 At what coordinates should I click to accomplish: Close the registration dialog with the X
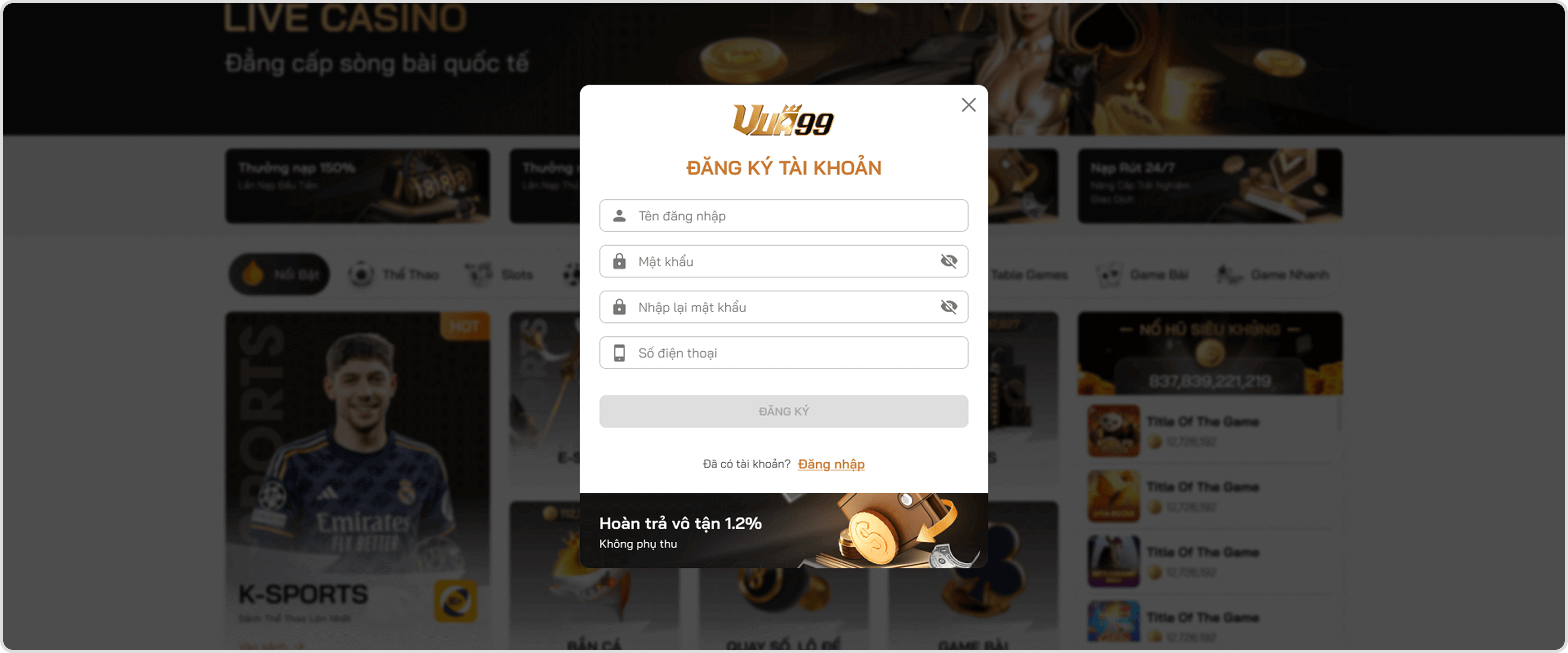tap(968, 105)
